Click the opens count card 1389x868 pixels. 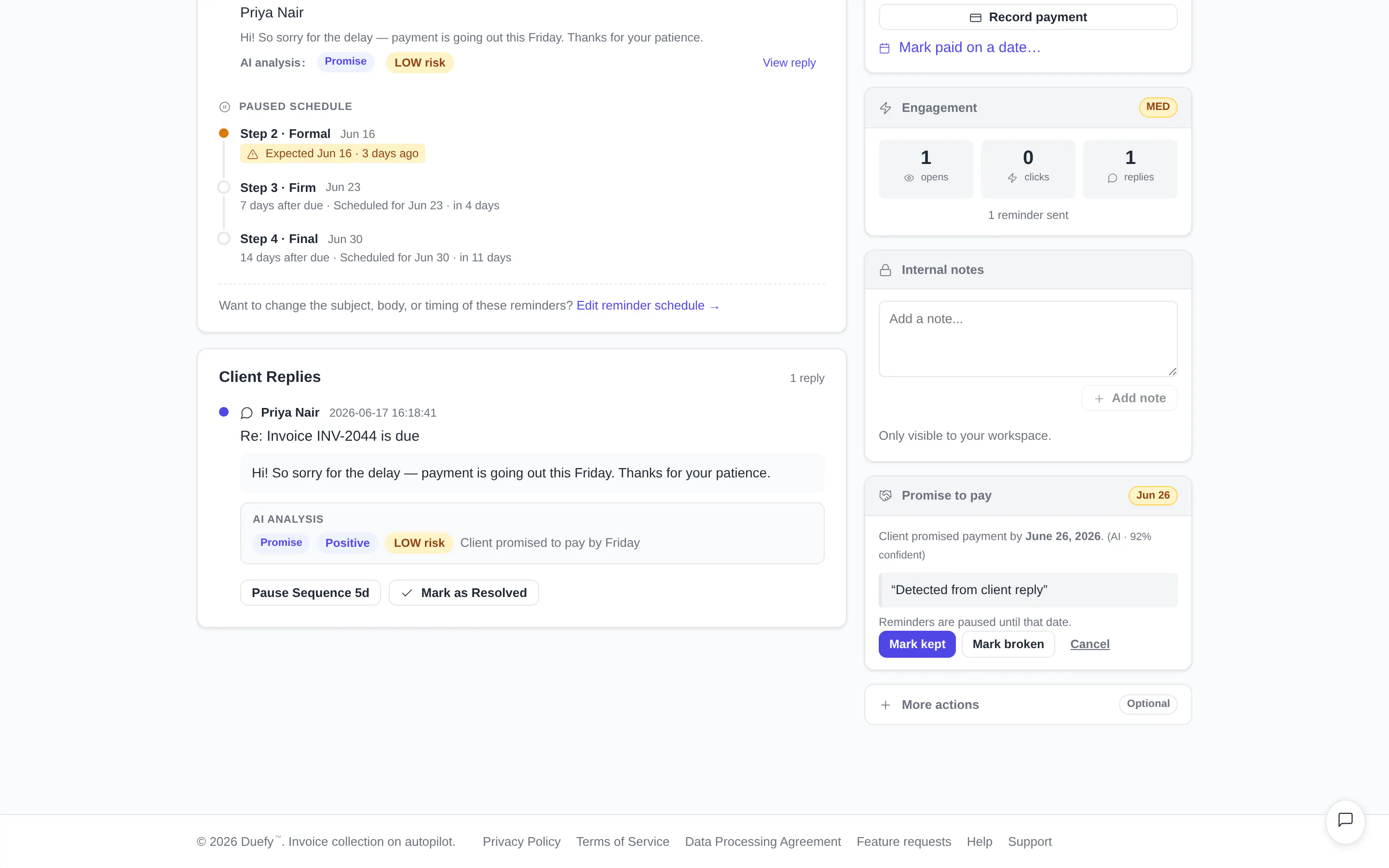point(926,169)
